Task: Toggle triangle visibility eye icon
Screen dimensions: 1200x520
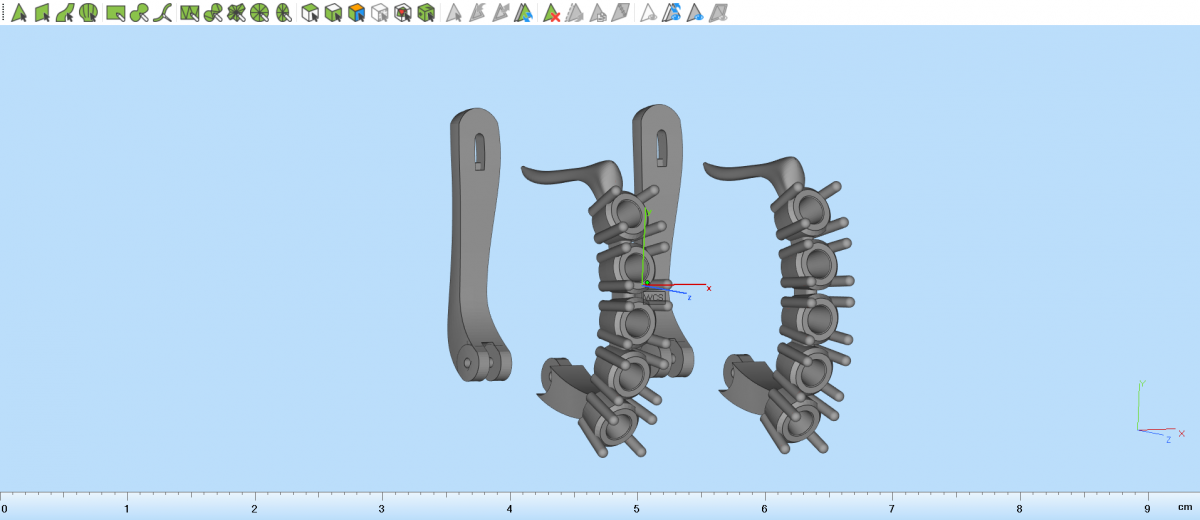Action: point(648,13)
